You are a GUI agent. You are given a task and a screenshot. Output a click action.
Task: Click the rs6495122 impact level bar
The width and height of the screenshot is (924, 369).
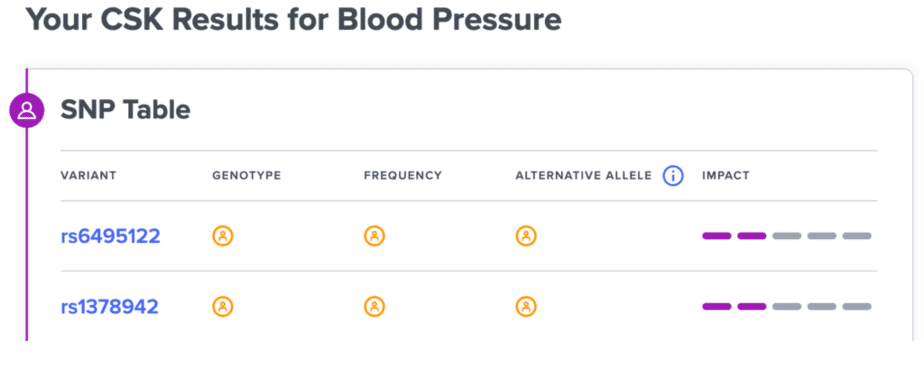[787, 236]
